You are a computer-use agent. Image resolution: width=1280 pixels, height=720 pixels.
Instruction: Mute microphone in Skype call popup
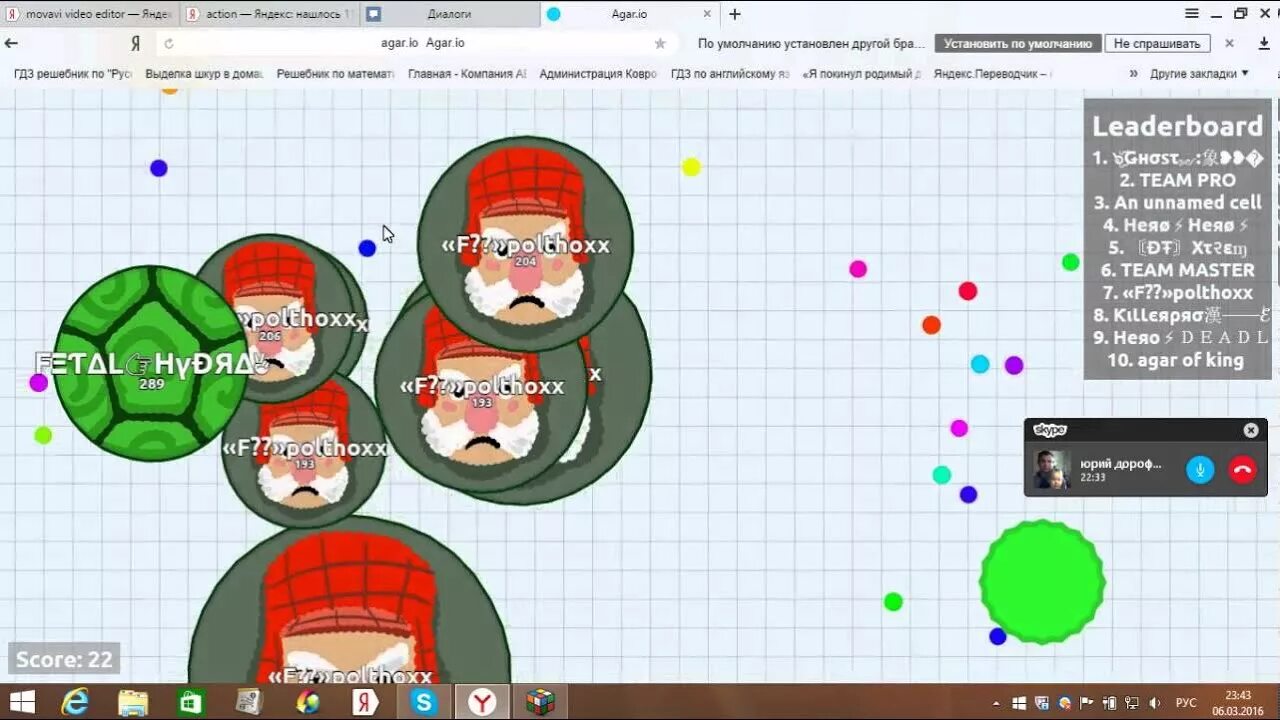1200,469
